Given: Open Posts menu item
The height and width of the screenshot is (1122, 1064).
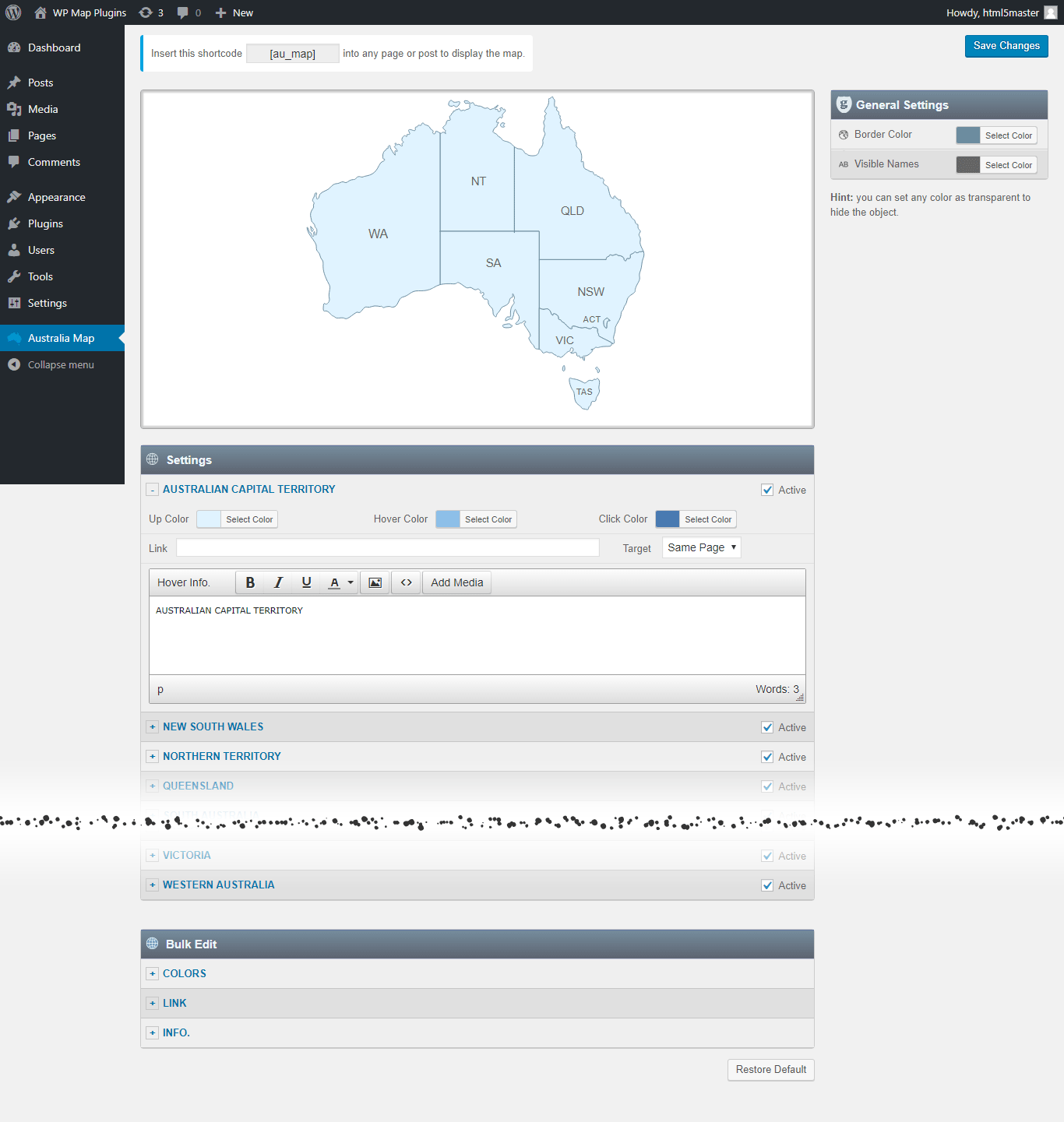Looking at the screenshot, I should (x=62, y=83).
